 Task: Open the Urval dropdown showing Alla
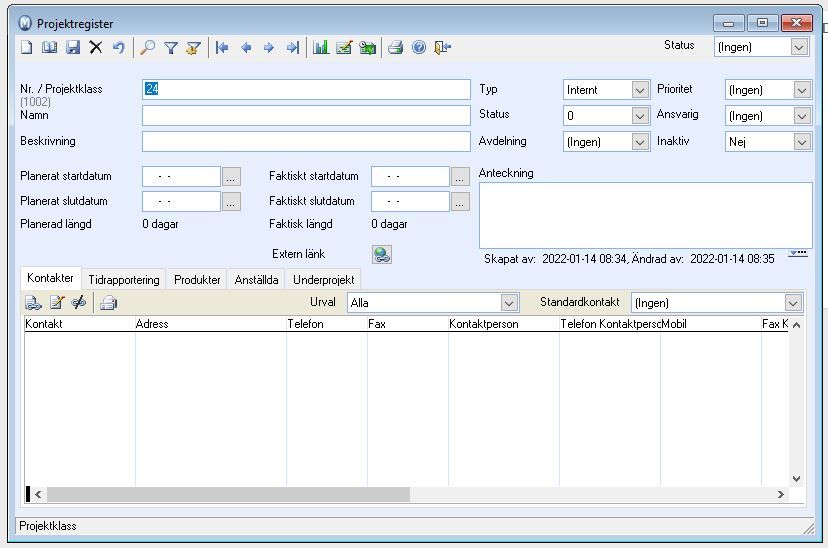509,303
